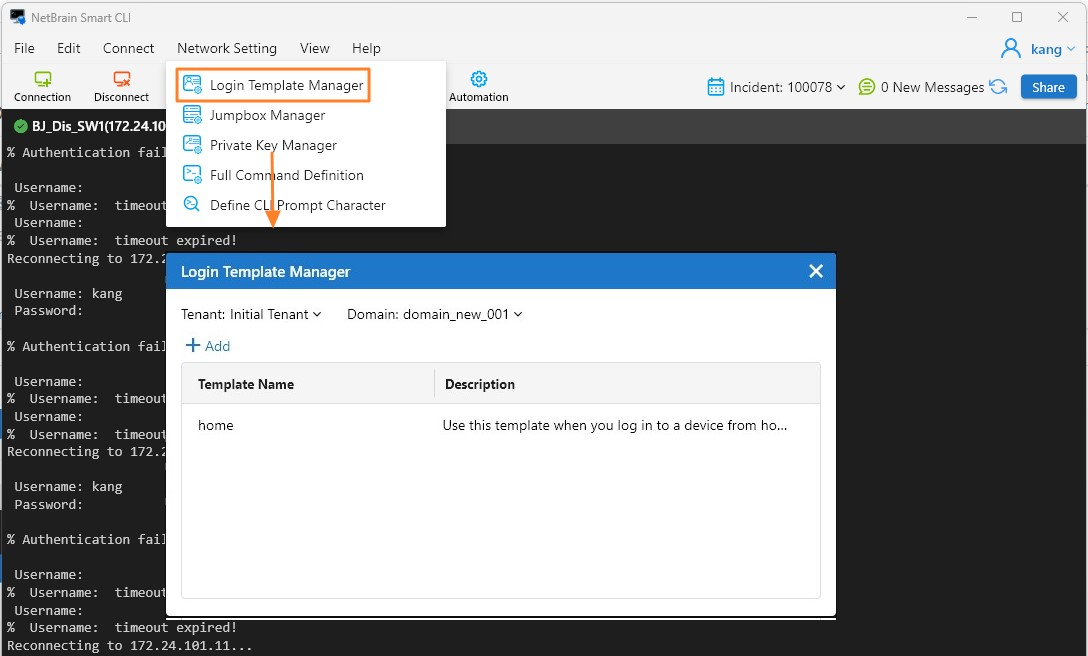Click the Share button
Viewport: 1088px width, 656px height.
point(1048,87)
